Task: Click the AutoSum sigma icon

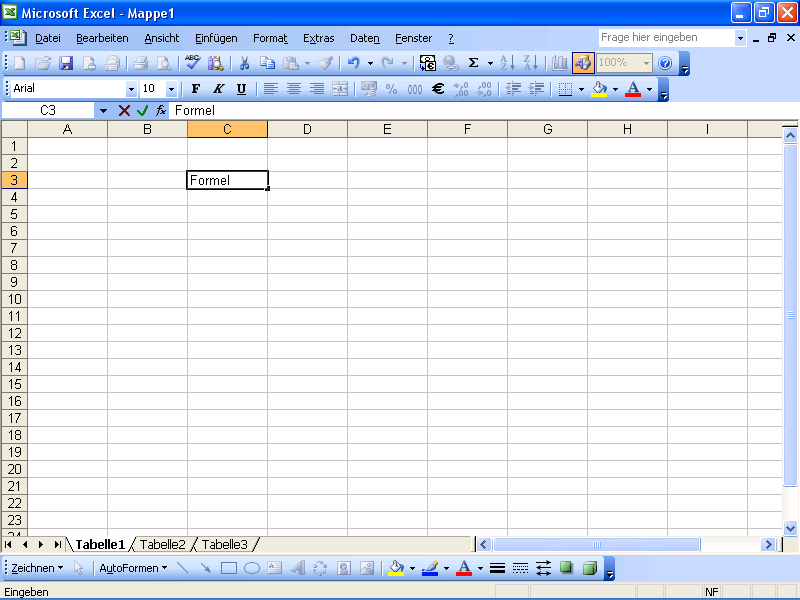Action: (473, 63)
